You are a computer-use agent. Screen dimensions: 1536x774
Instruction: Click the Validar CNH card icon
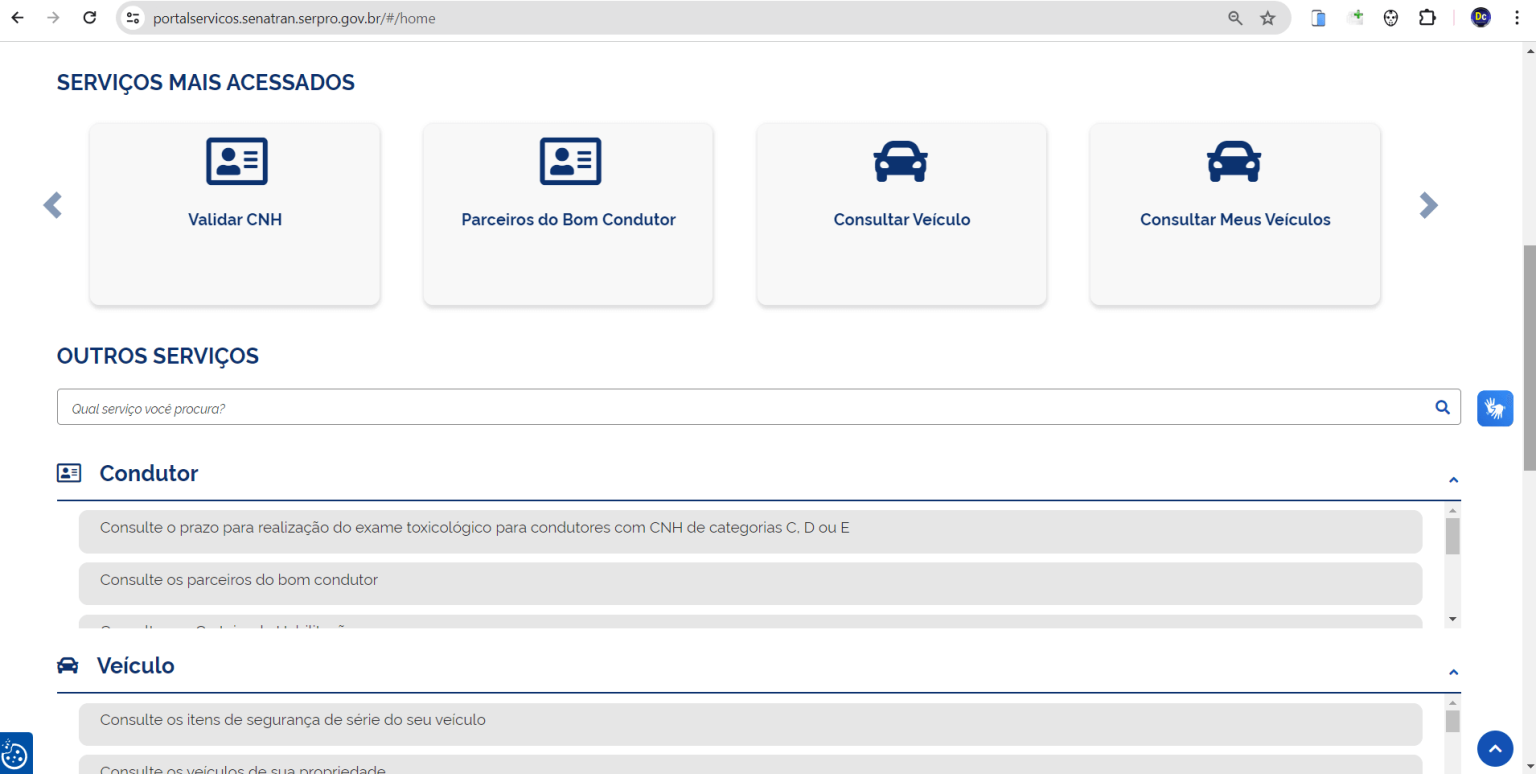[x=235, y=160]
